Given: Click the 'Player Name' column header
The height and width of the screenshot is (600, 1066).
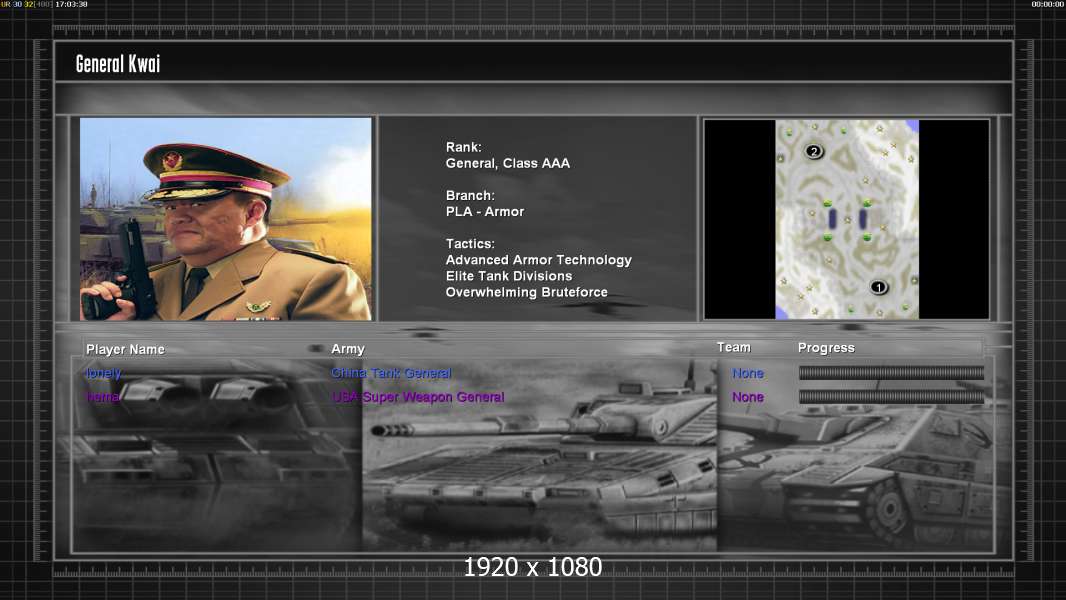Looking at the screenshot, I should click(x=125, y=349).
